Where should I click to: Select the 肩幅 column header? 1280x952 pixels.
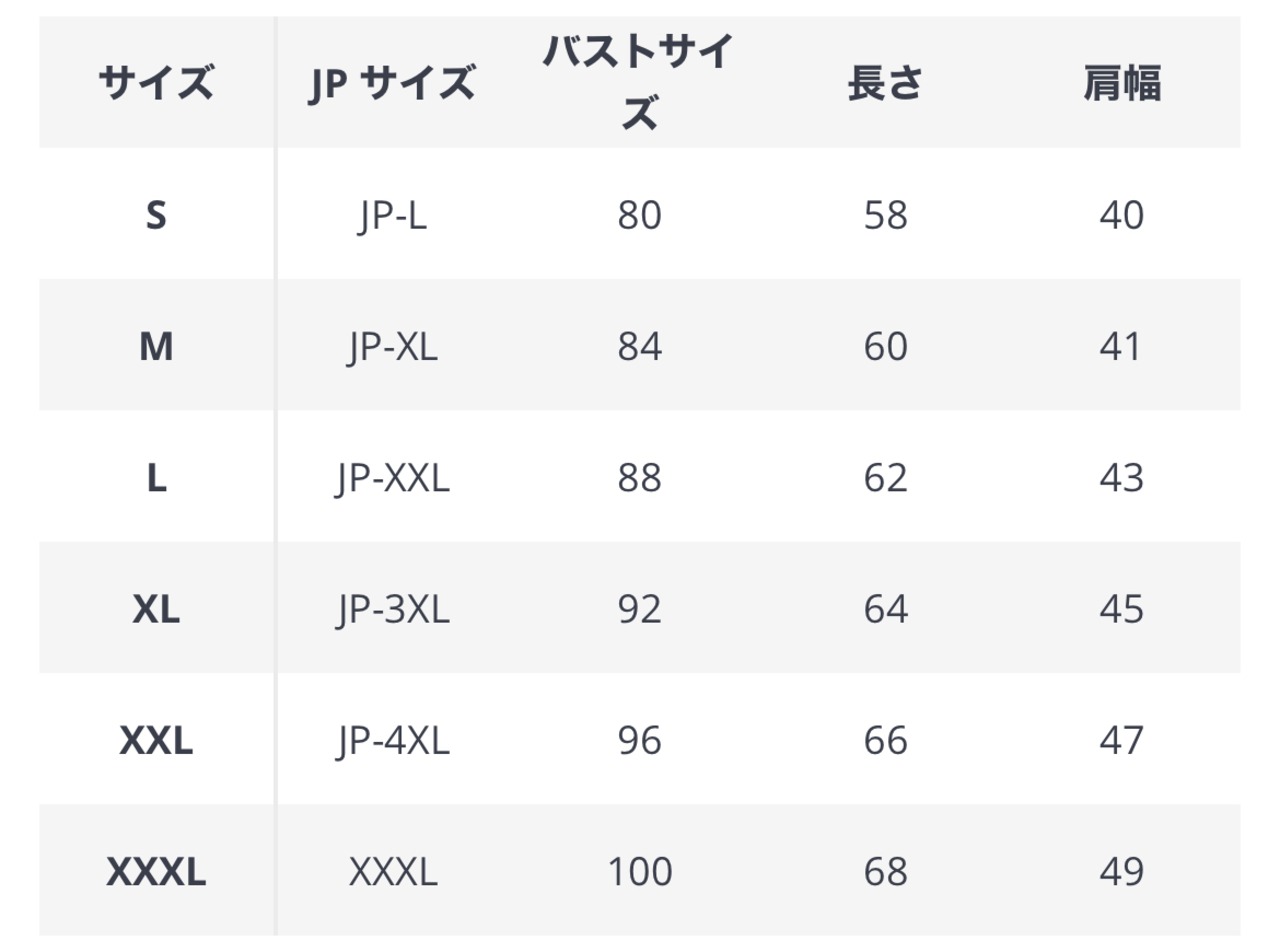click(1121, 84)
